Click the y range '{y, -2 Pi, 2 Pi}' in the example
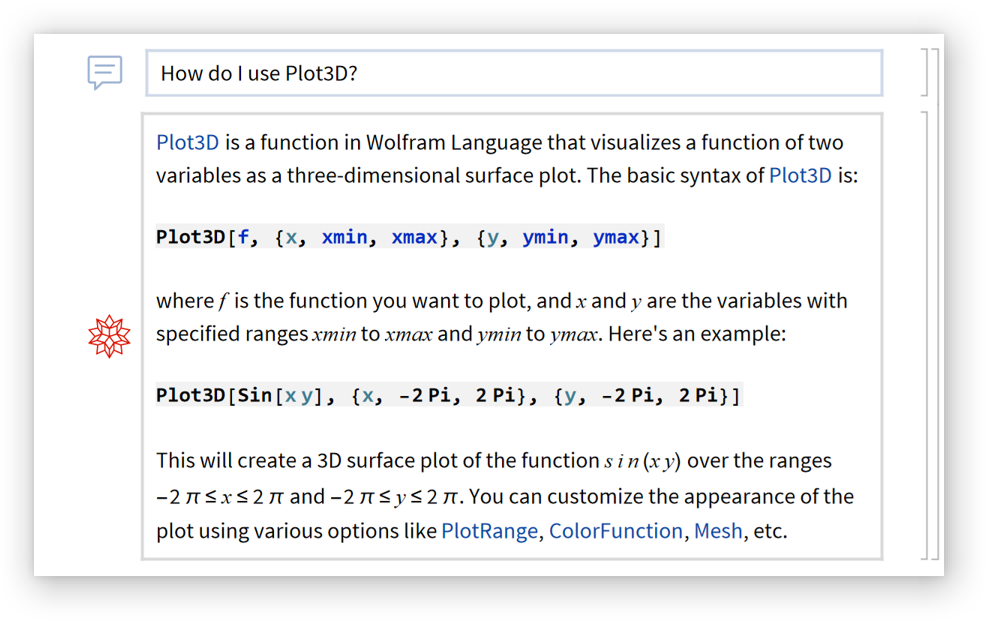Image resolution: width=986 pixels, height=622 pixels. tap(647, 395)
